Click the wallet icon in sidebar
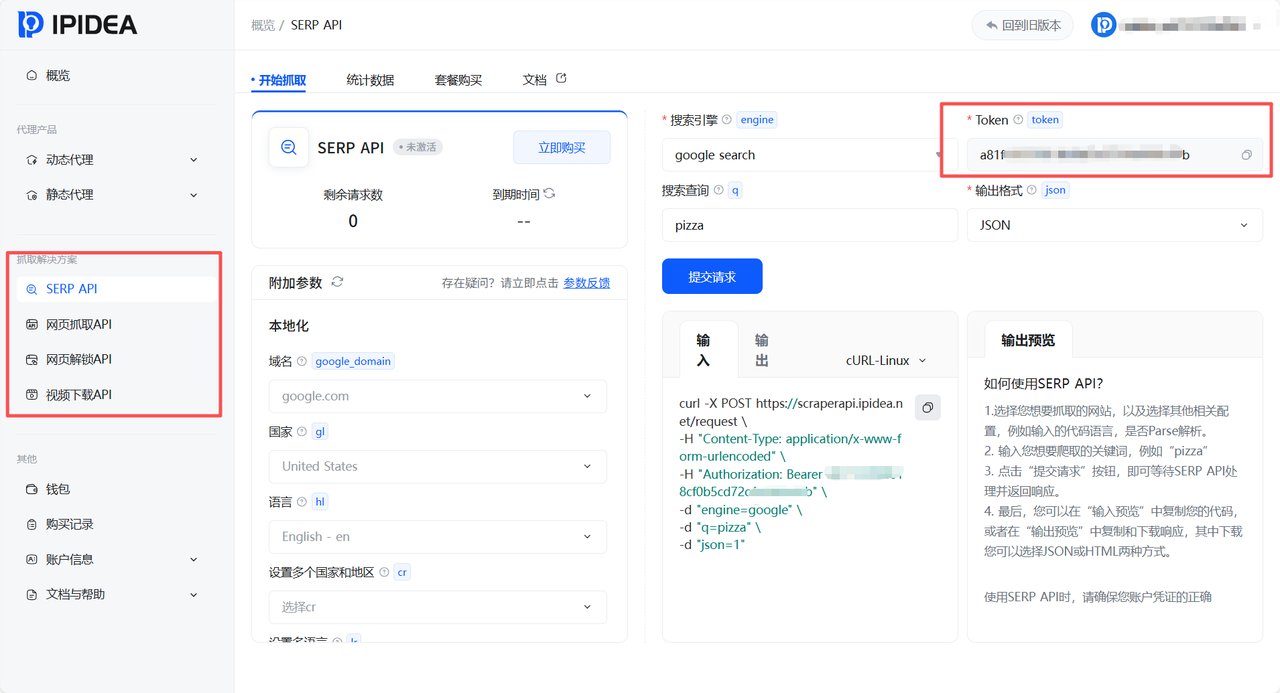The height and width of the screenshot is (693, 1280). pos(31,489)
